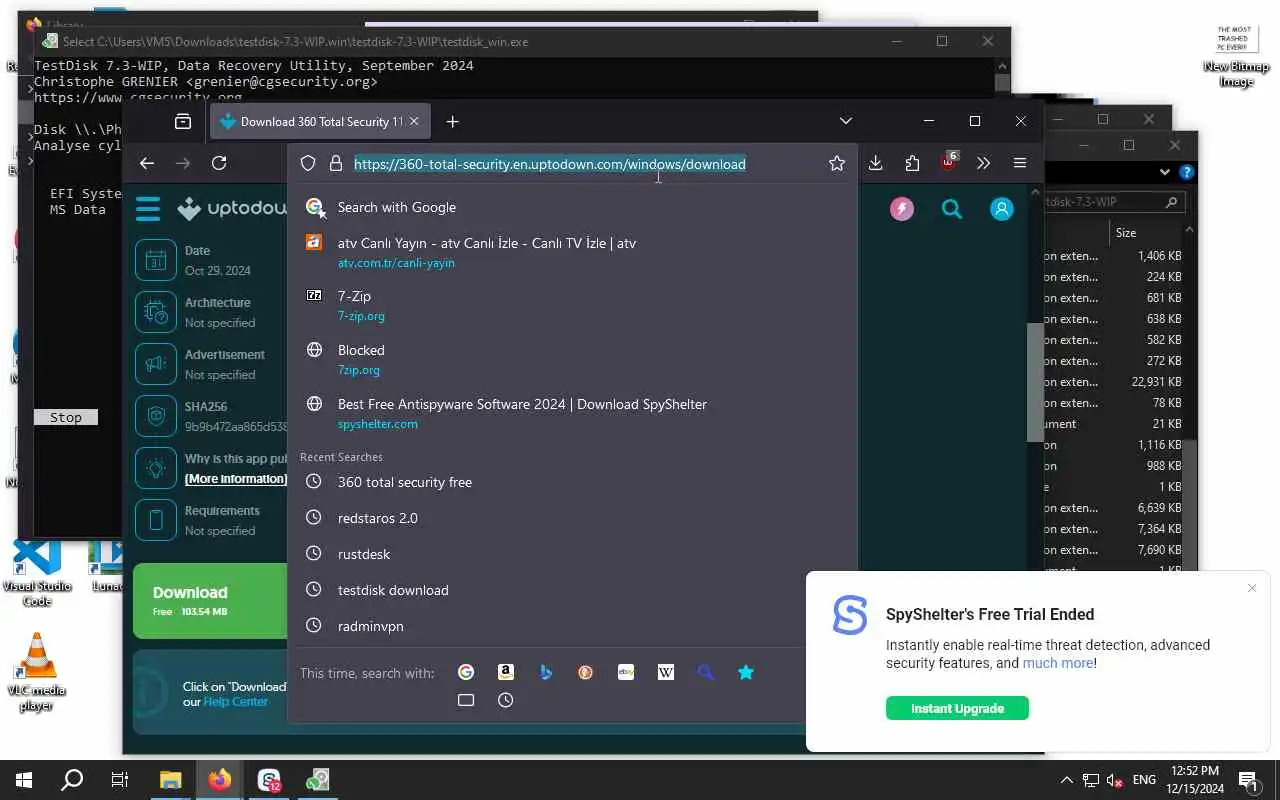
Task: Search this time with Google icon
Action: click(466, 672)
